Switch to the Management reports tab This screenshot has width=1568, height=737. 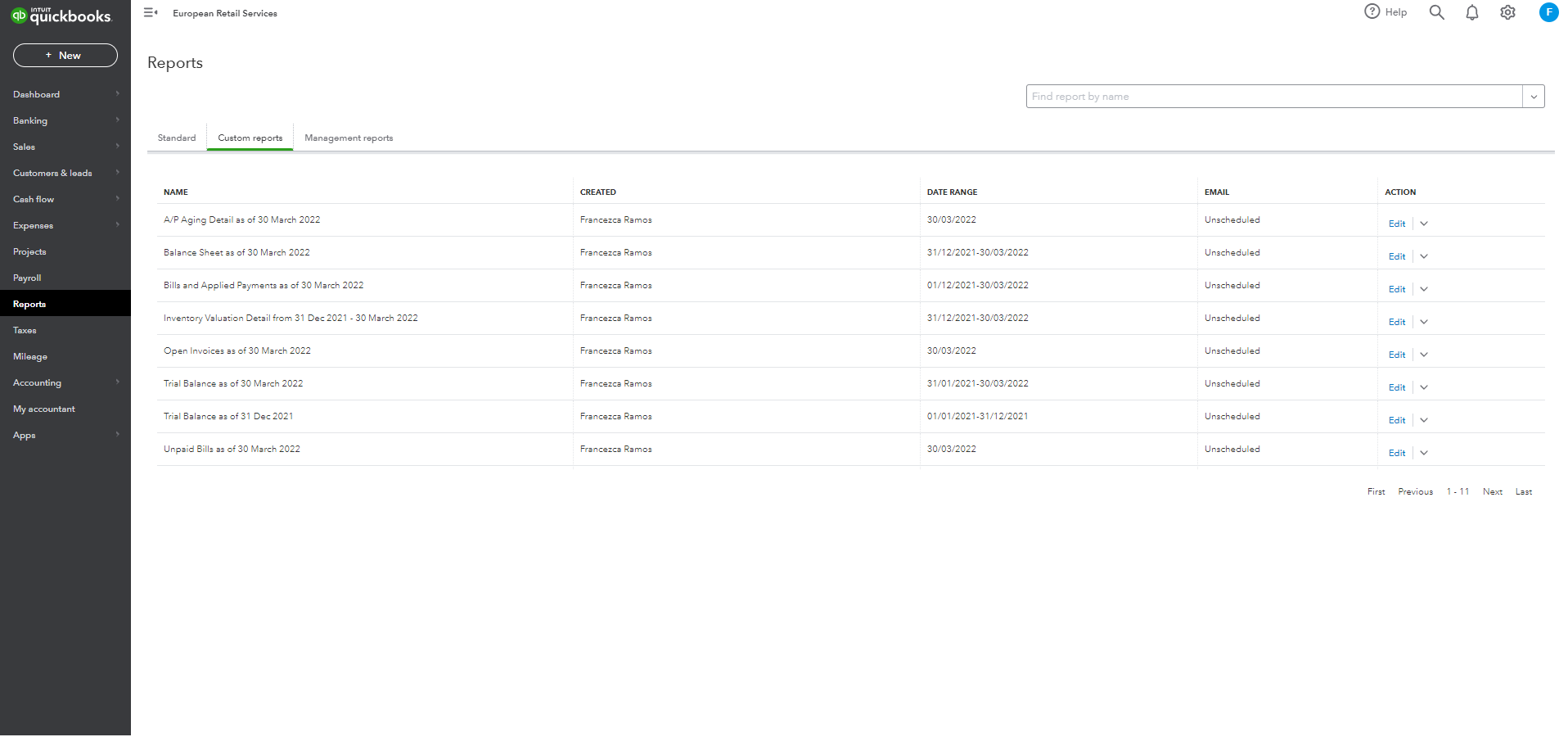(349, 138)
